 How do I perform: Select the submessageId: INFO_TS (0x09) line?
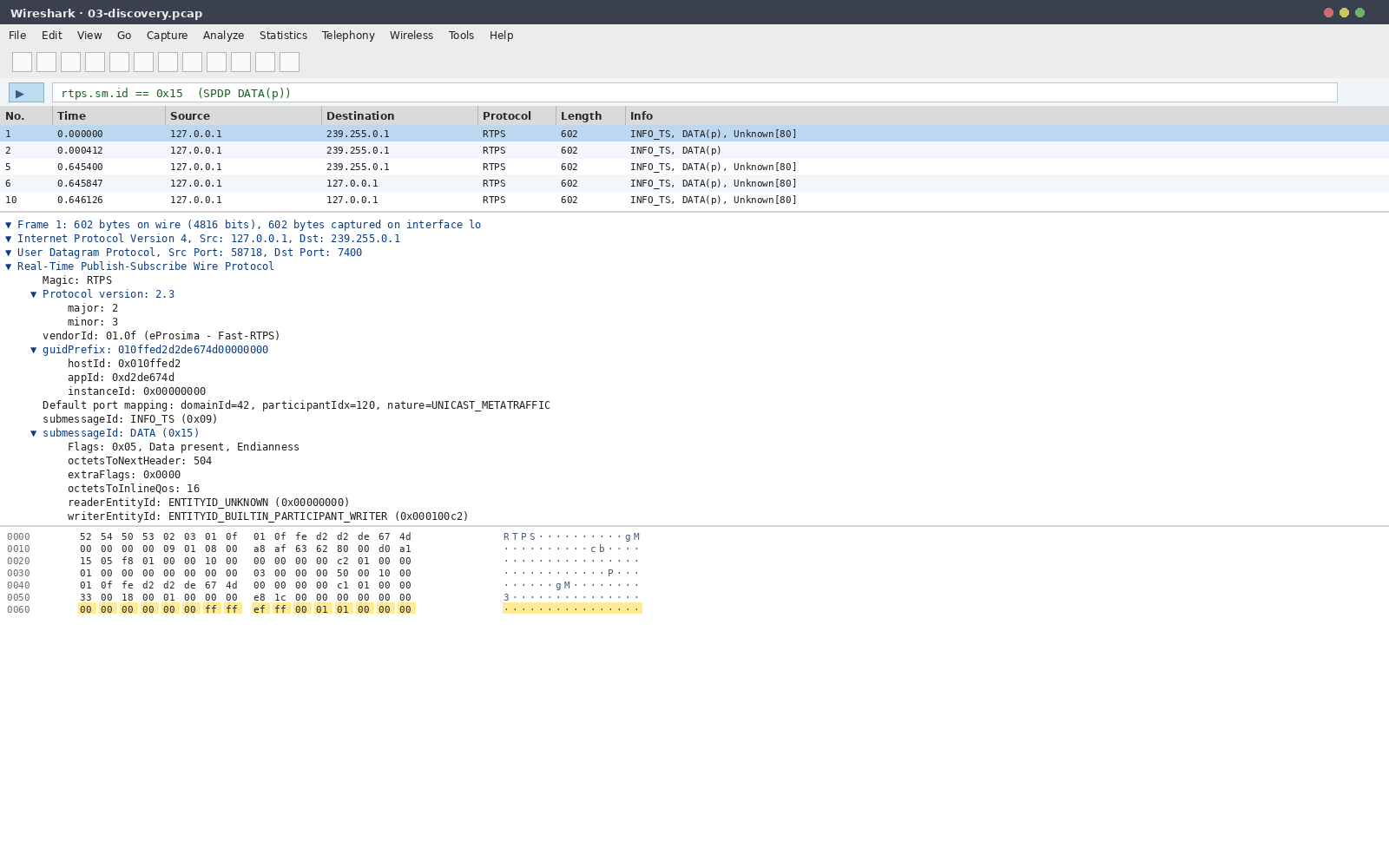tap(130, 419)
